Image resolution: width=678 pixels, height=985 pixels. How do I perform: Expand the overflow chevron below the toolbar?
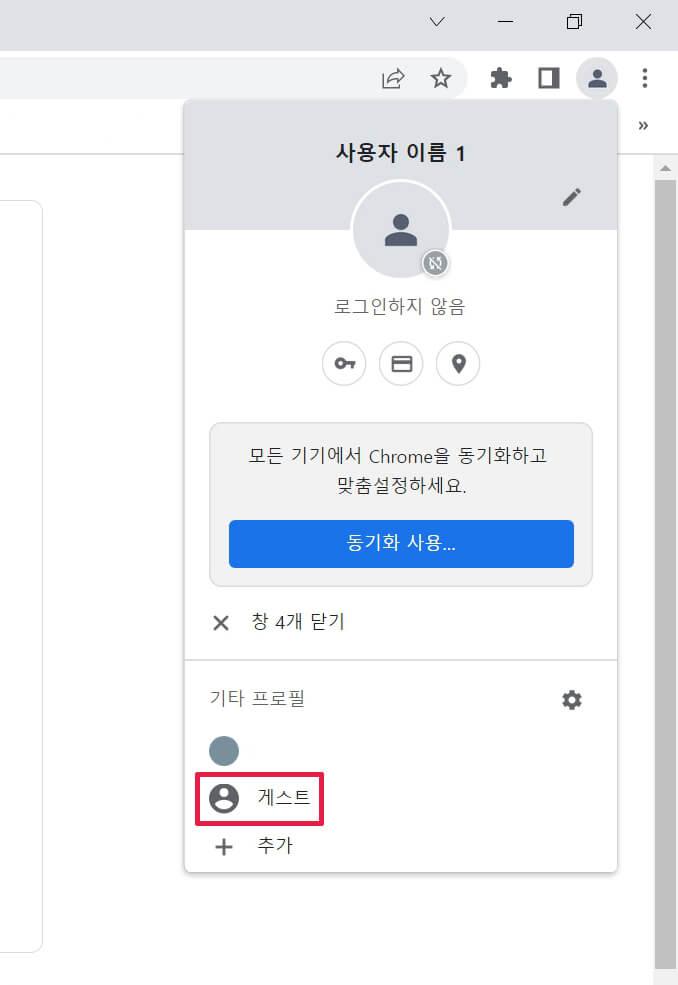pyautogui.click(x=643, y=127)
